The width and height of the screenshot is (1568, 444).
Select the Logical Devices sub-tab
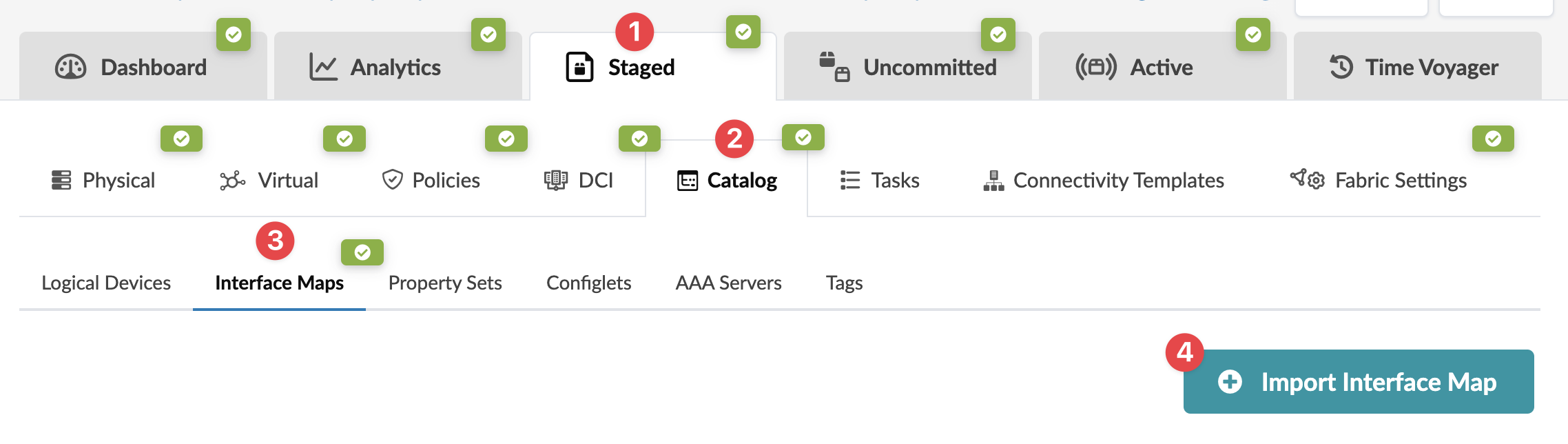click(106, 283)
